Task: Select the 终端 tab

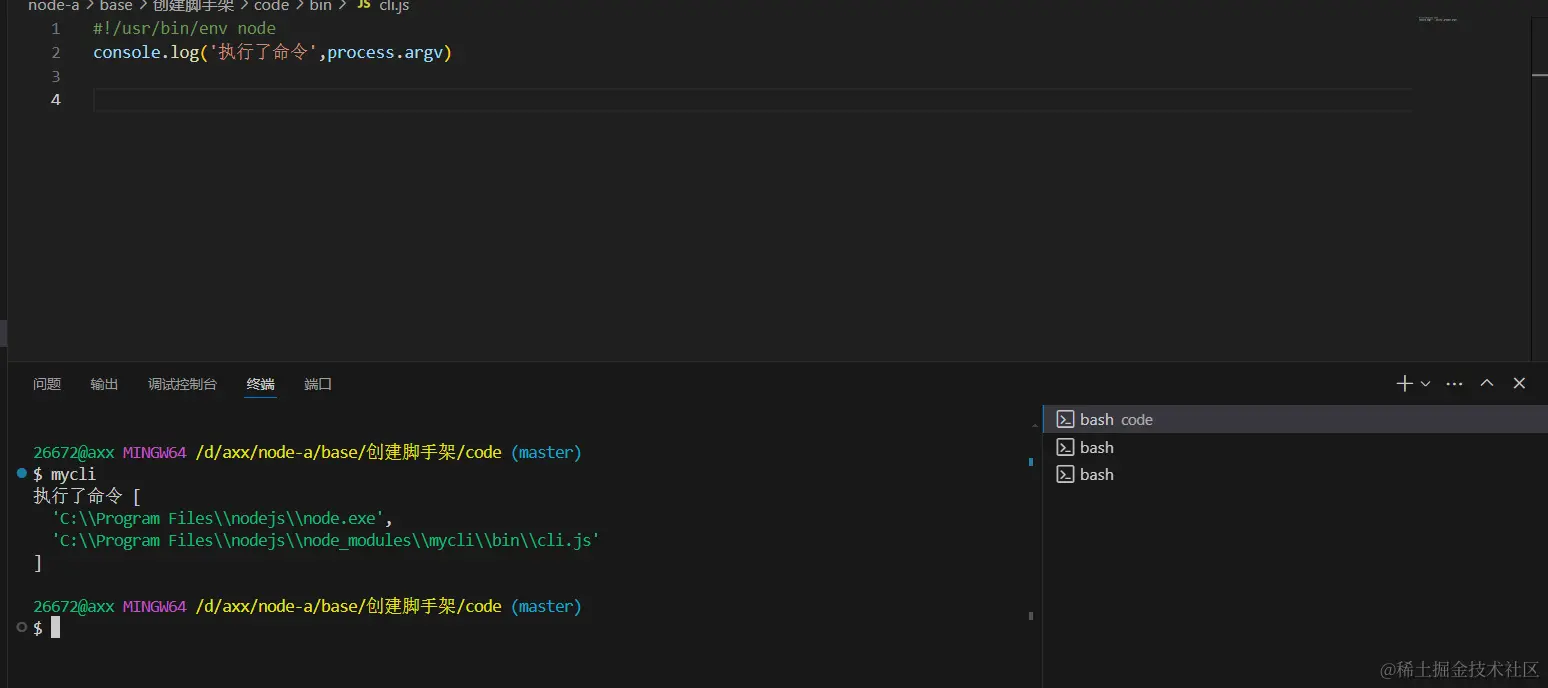Action: (x=261, y=384)
